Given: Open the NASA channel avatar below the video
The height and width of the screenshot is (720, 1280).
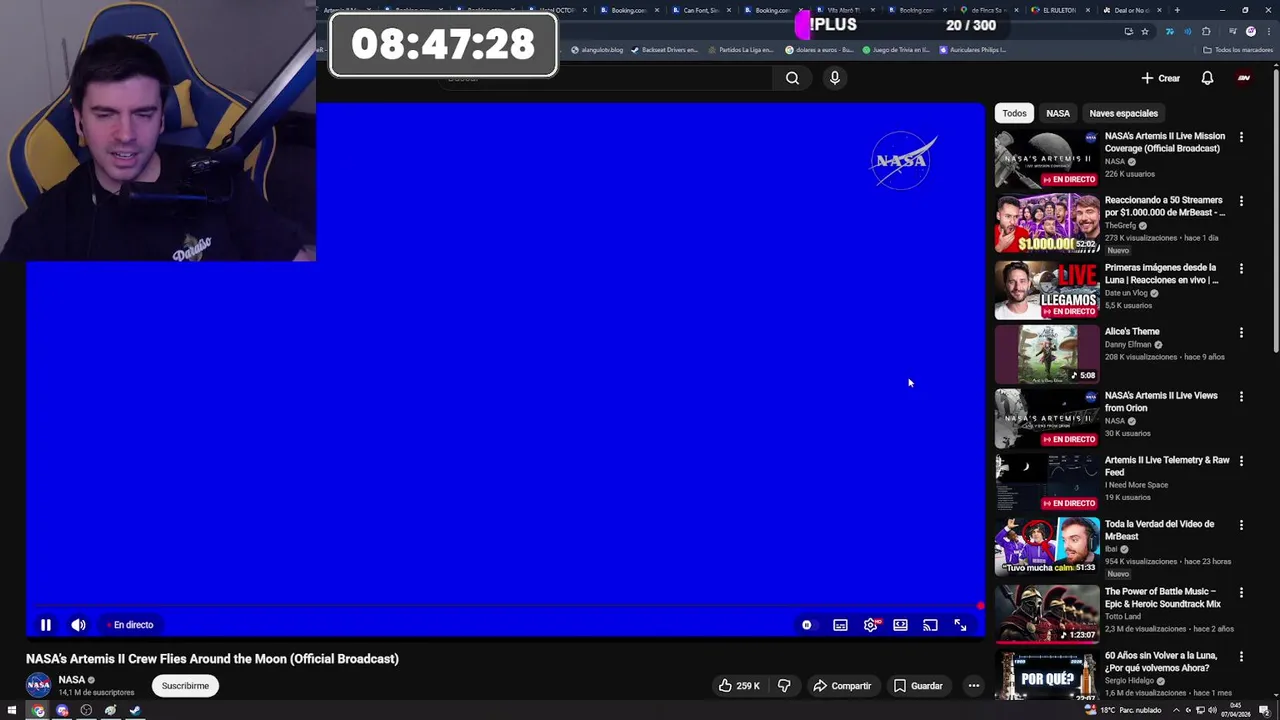Looking at the screenshot, I should click(38, 685).
